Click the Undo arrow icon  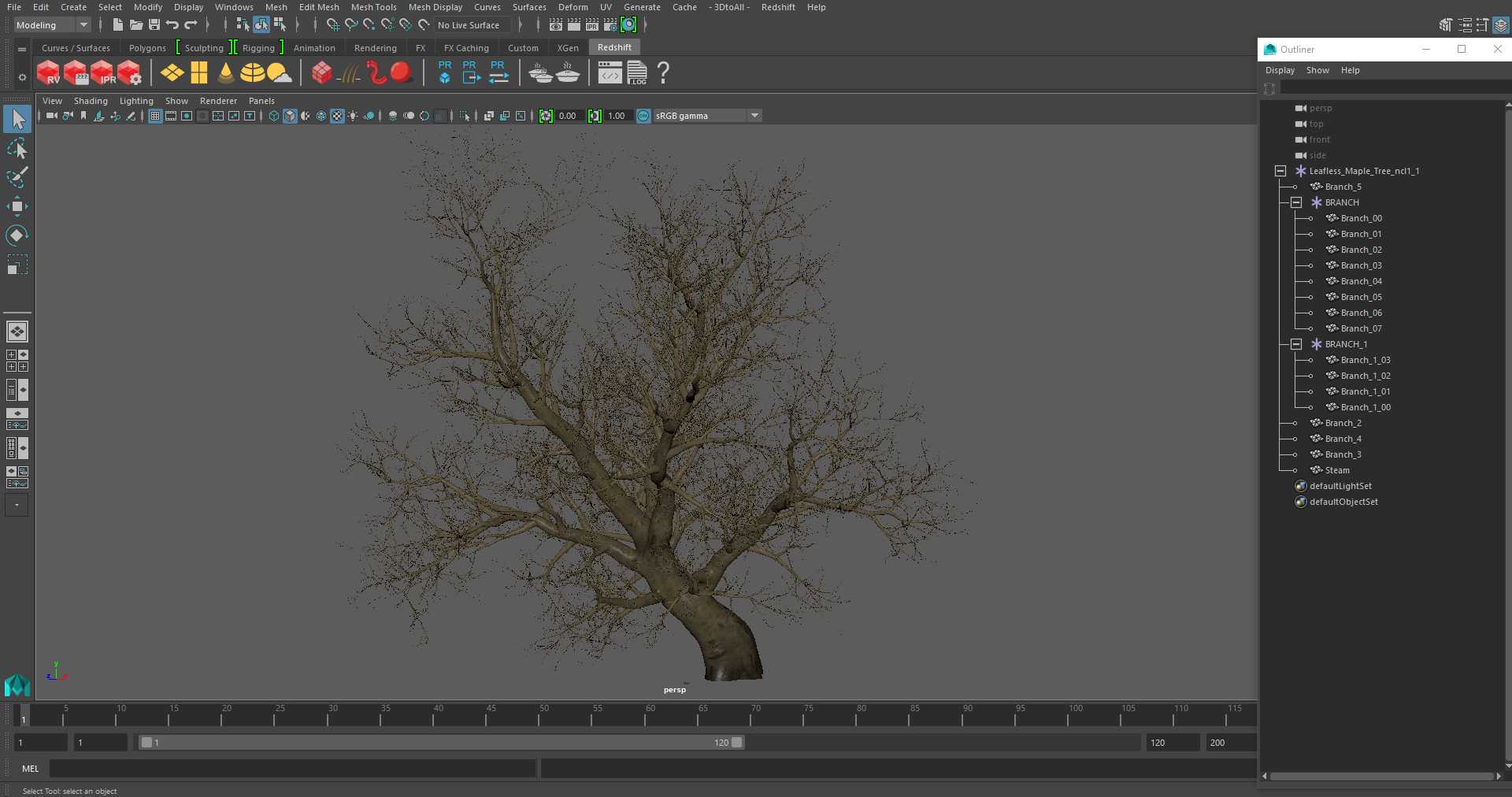click(172, 25)
